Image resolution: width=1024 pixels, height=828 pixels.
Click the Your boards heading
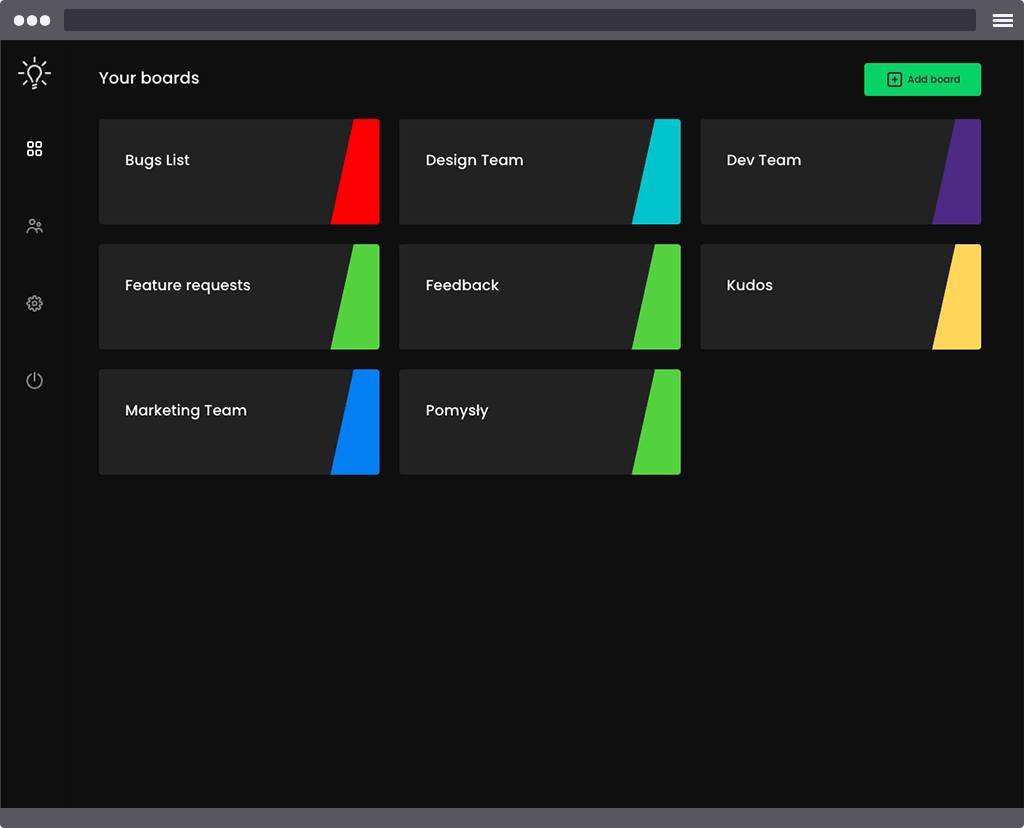pos(148,78)
